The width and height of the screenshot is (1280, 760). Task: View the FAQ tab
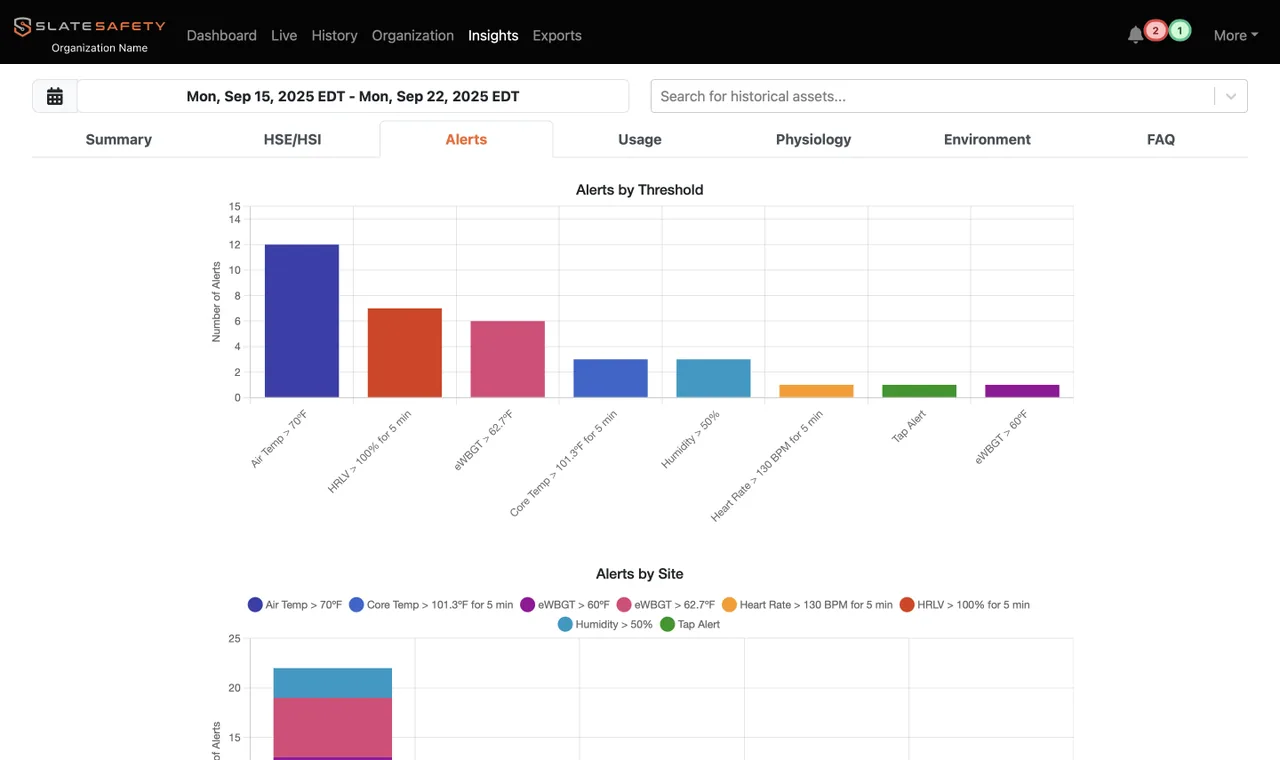tap(1161, 139)
